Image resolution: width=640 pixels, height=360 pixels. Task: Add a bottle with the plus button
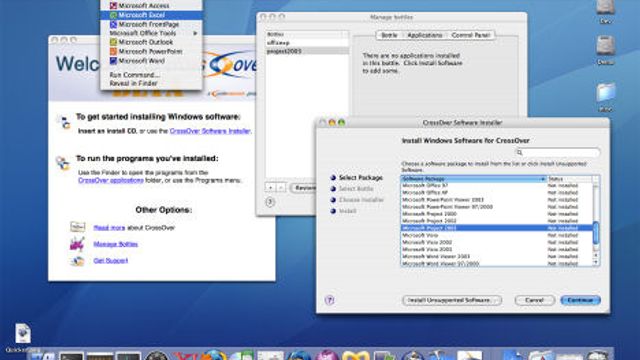pos(270,188)
